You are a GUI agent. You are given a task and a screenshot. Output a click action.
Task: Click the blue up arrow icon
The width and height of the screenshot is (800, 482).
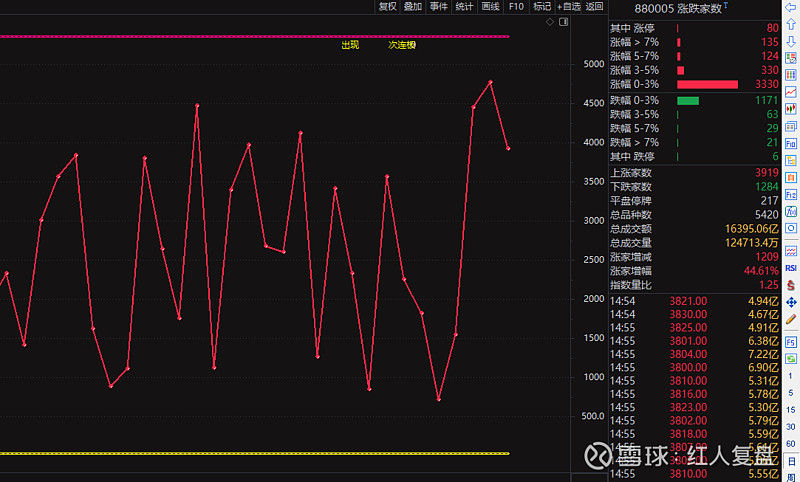(x=790, y=24)
